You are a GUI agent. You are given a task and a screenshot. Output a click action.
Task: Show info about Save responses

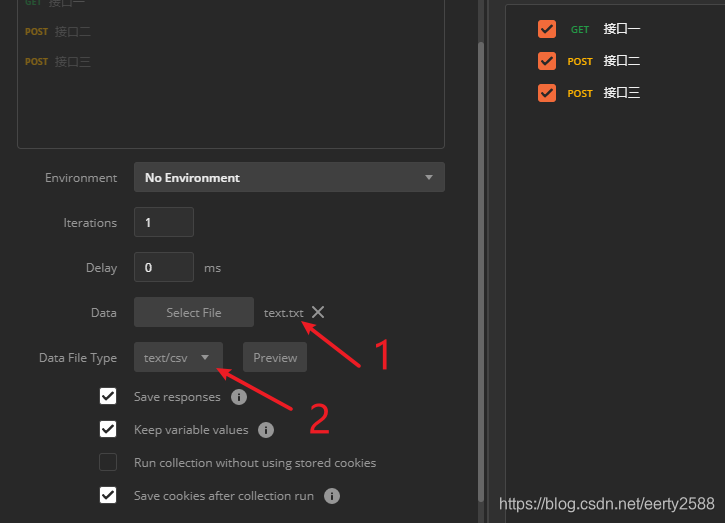coord(239,397)
